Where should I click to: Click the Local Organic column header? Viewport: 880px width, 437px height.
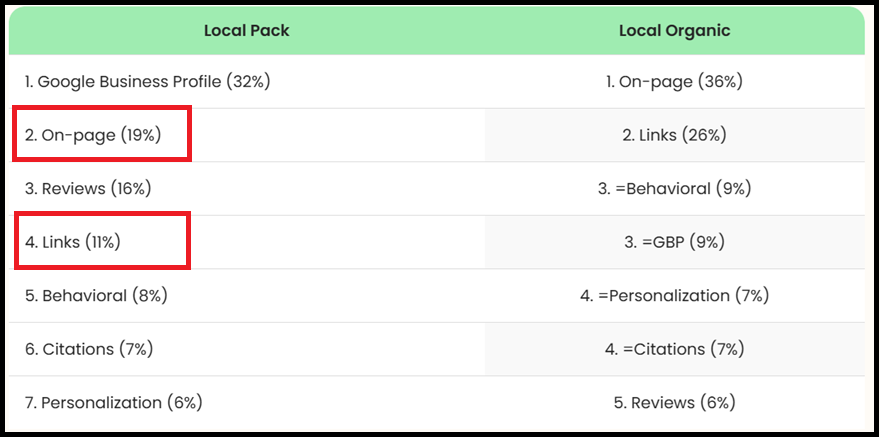[x=674, y=31]
